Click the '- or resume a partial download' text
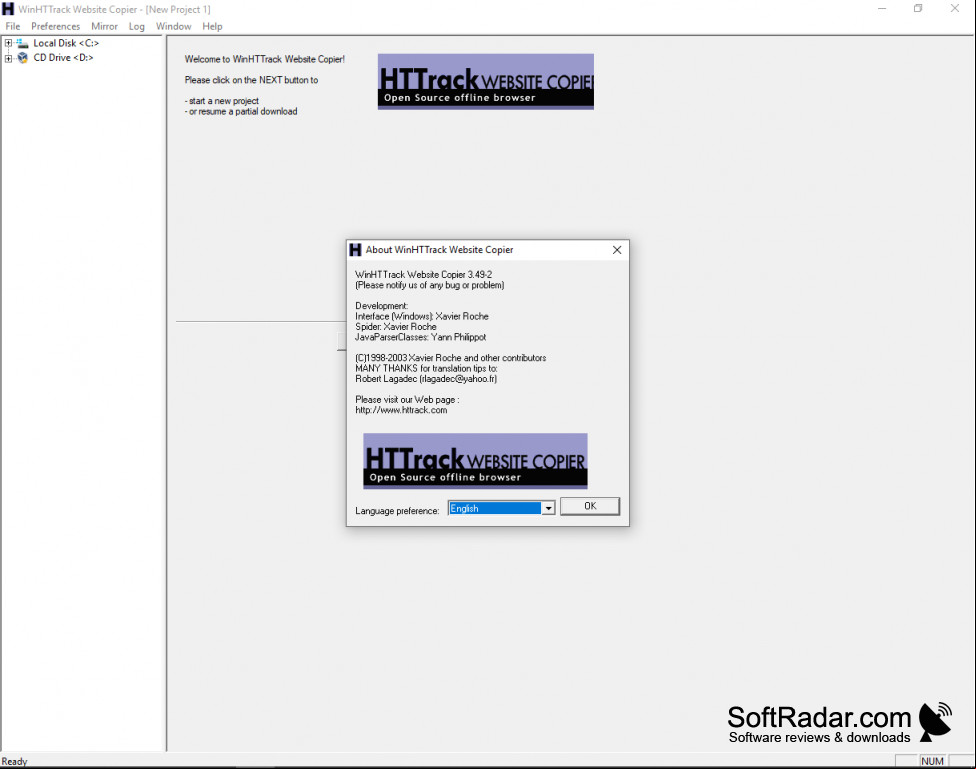Screen dimensions: 976x769 click(x=241, y=111)
